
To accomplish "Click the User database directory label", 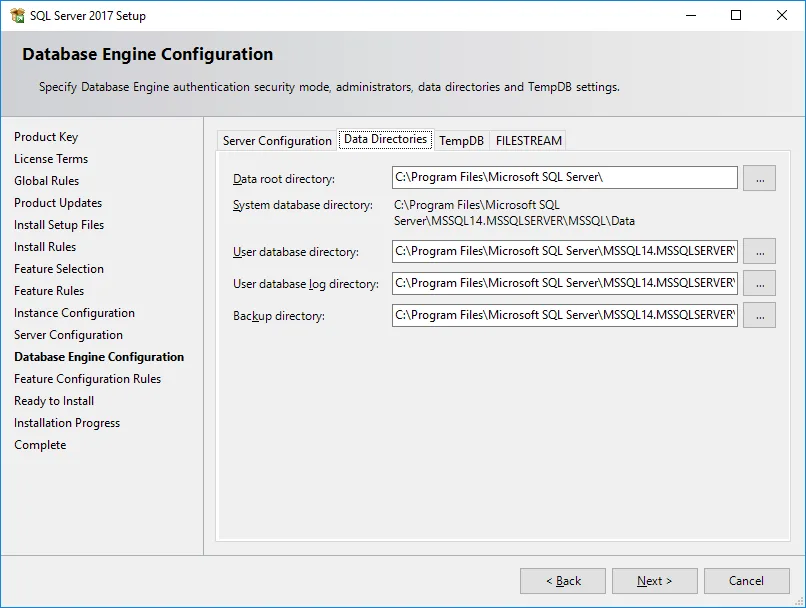I will click(296, 252).
